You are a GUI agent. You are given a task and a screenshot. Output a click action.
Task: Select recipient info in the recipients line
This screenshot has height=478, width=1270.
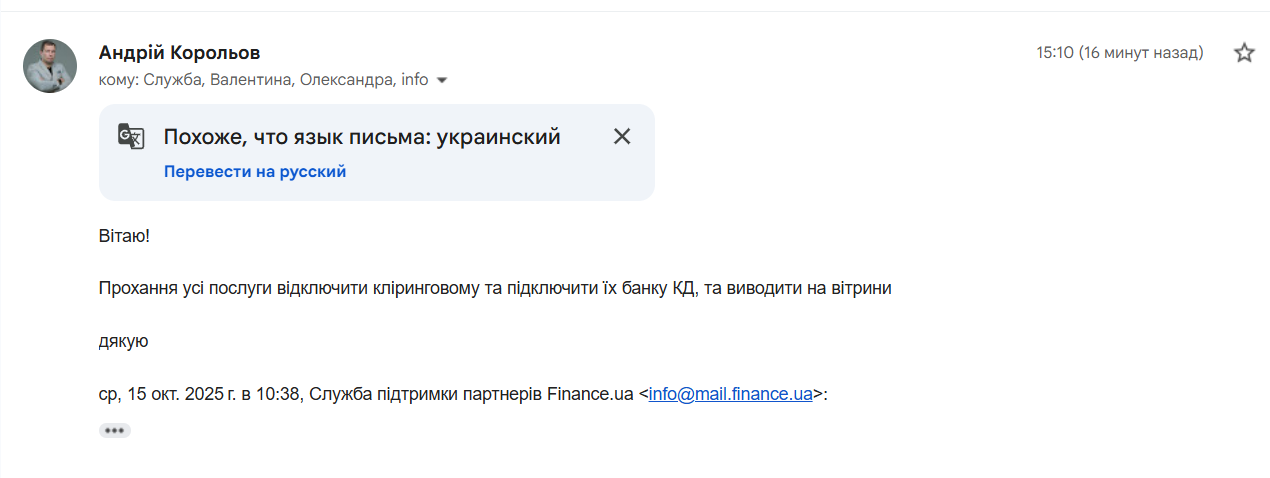click(414, 80)
